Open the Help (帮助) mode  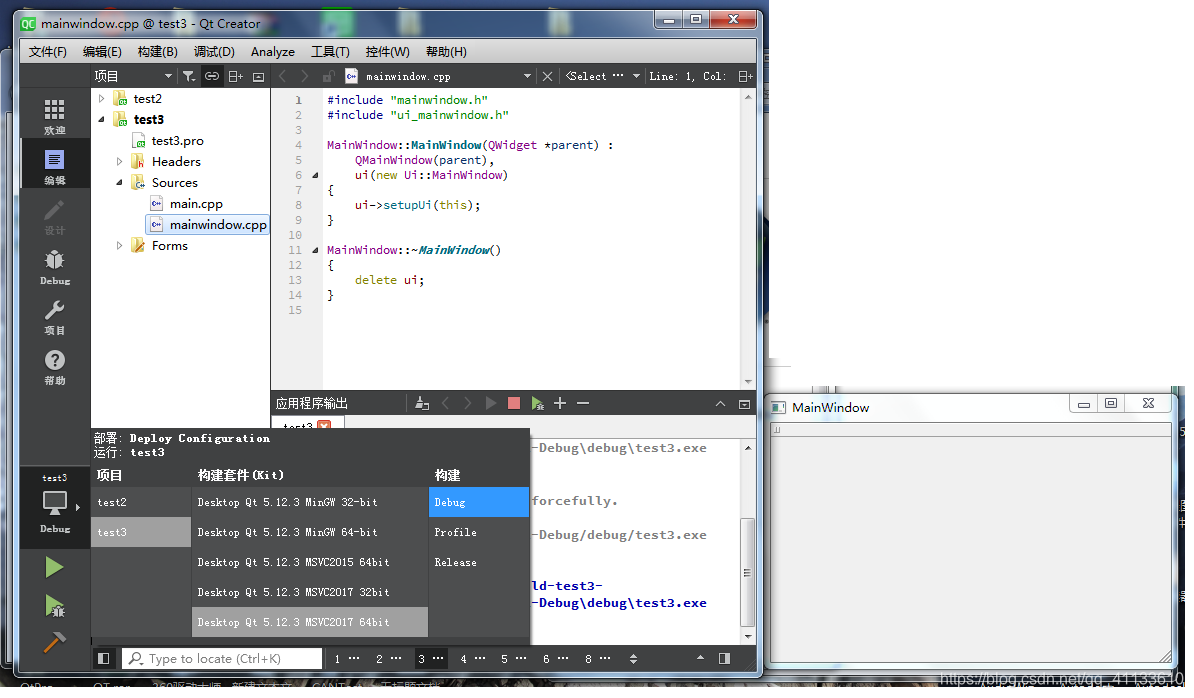(54, 368)
